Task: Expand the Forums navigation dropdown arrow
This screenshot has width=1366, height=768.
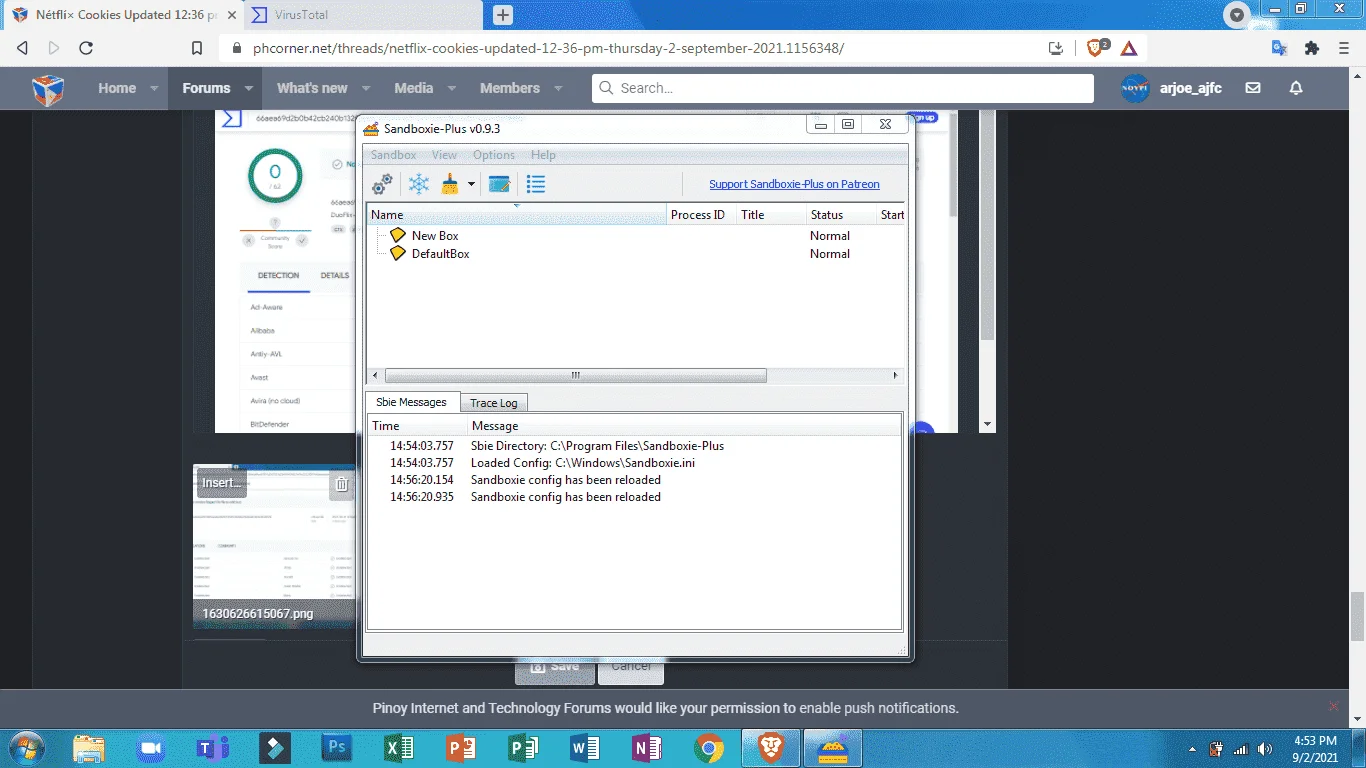Action: tap(249, 88)
